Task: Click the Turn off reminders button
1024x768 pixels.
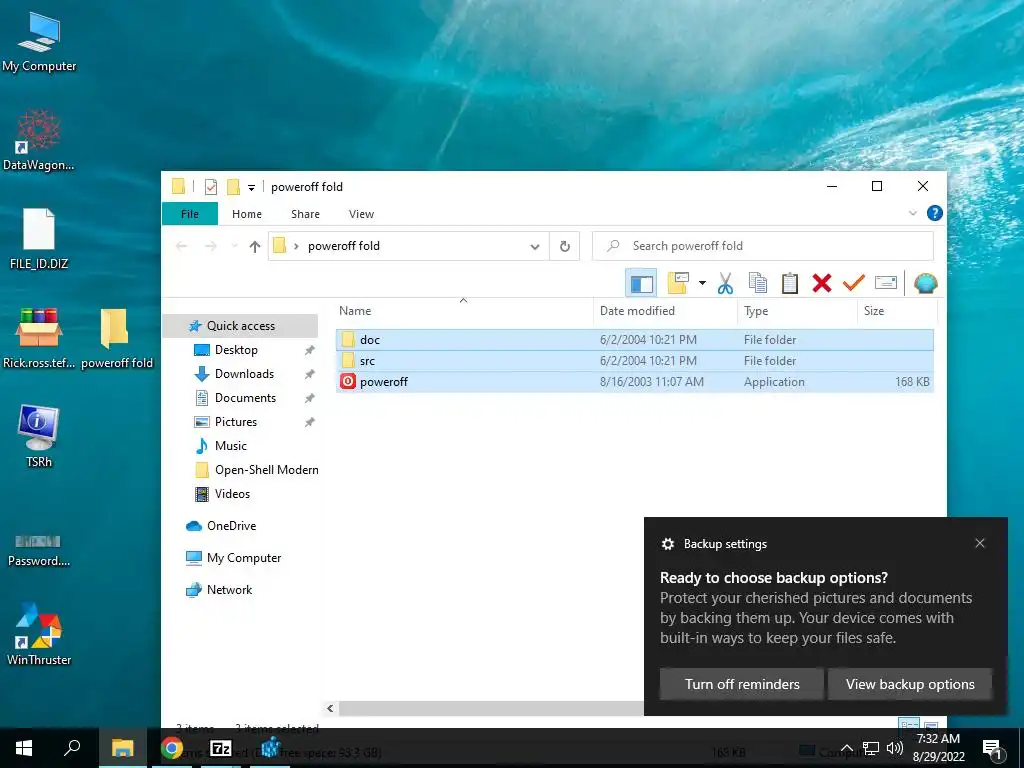Action: pos(742,684)
